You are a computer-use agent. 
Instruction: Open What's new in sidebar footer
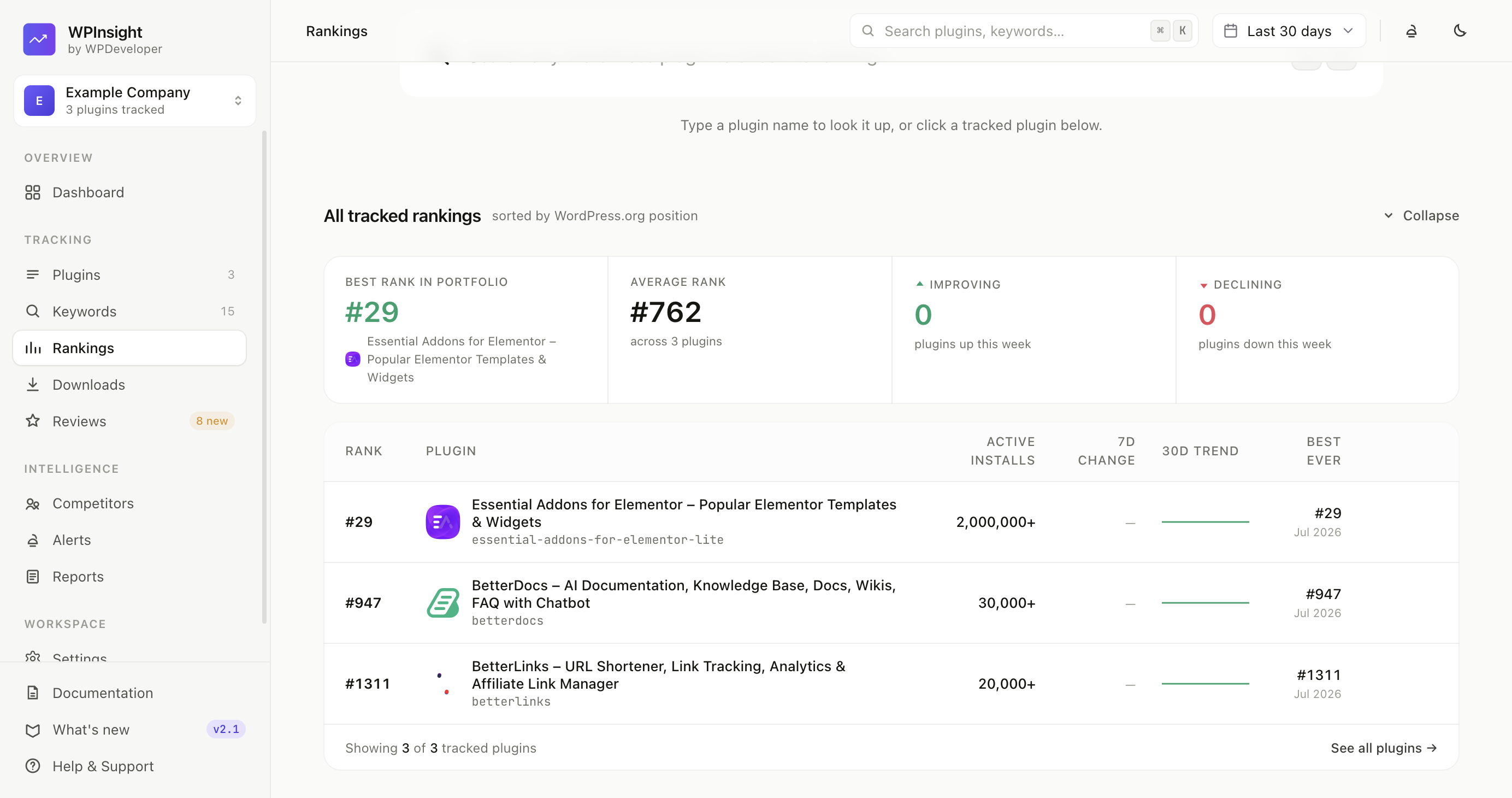pyautogui.click(x=135, y=730)
